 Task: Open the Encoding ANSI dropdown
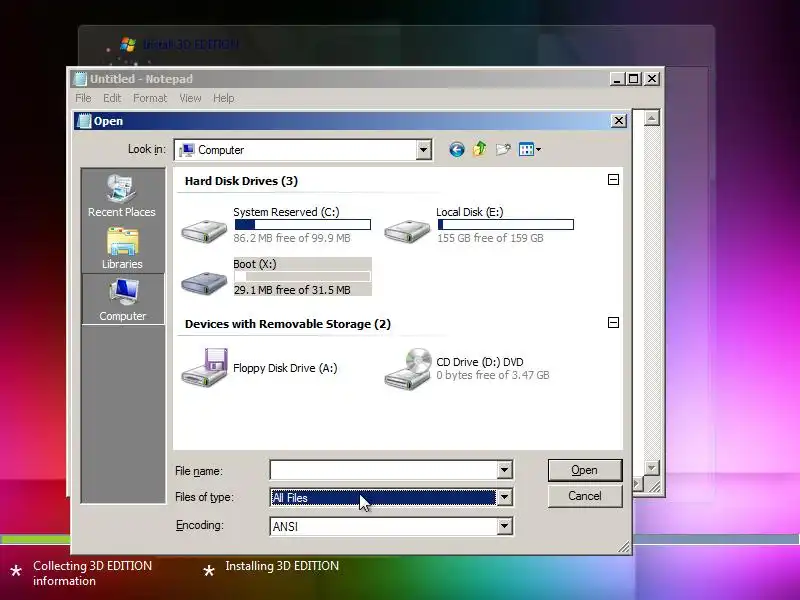505,526
